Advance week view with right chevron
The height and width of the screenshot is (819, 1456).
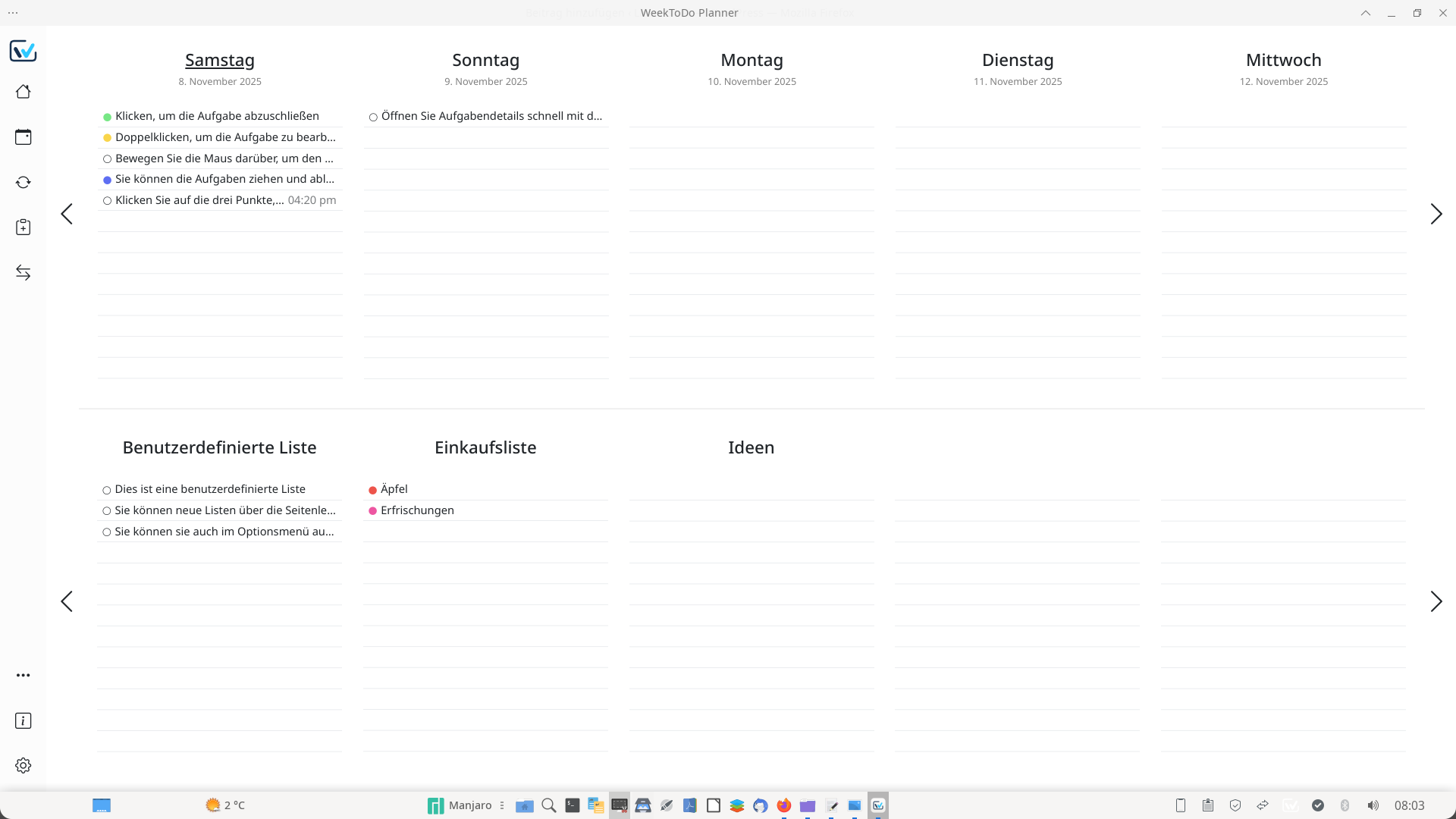click(1436, 214)
